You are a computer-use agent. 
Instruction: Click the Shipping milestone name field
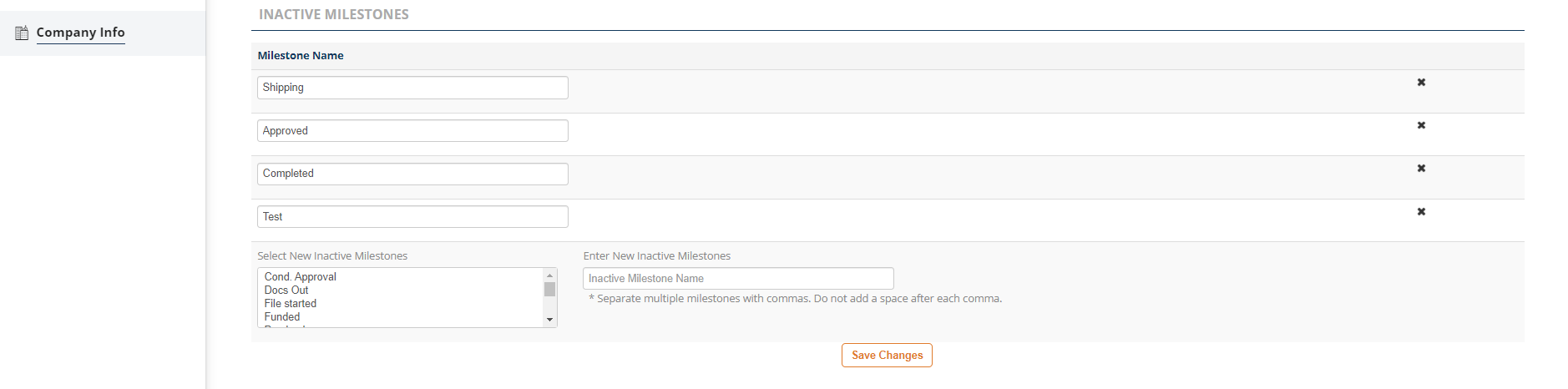click(412, 88)
